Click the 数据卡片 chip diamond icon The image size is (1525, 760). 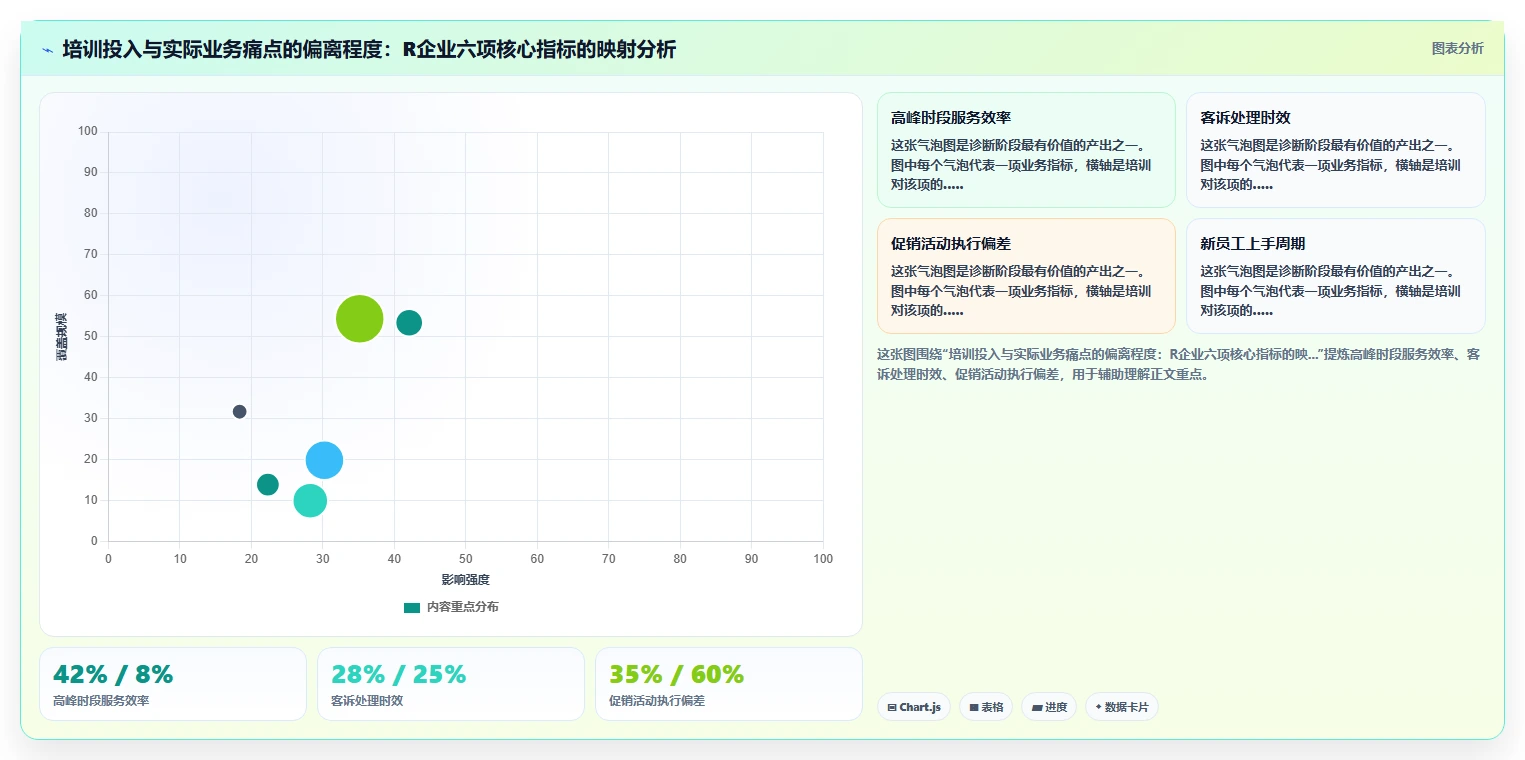1098,707
